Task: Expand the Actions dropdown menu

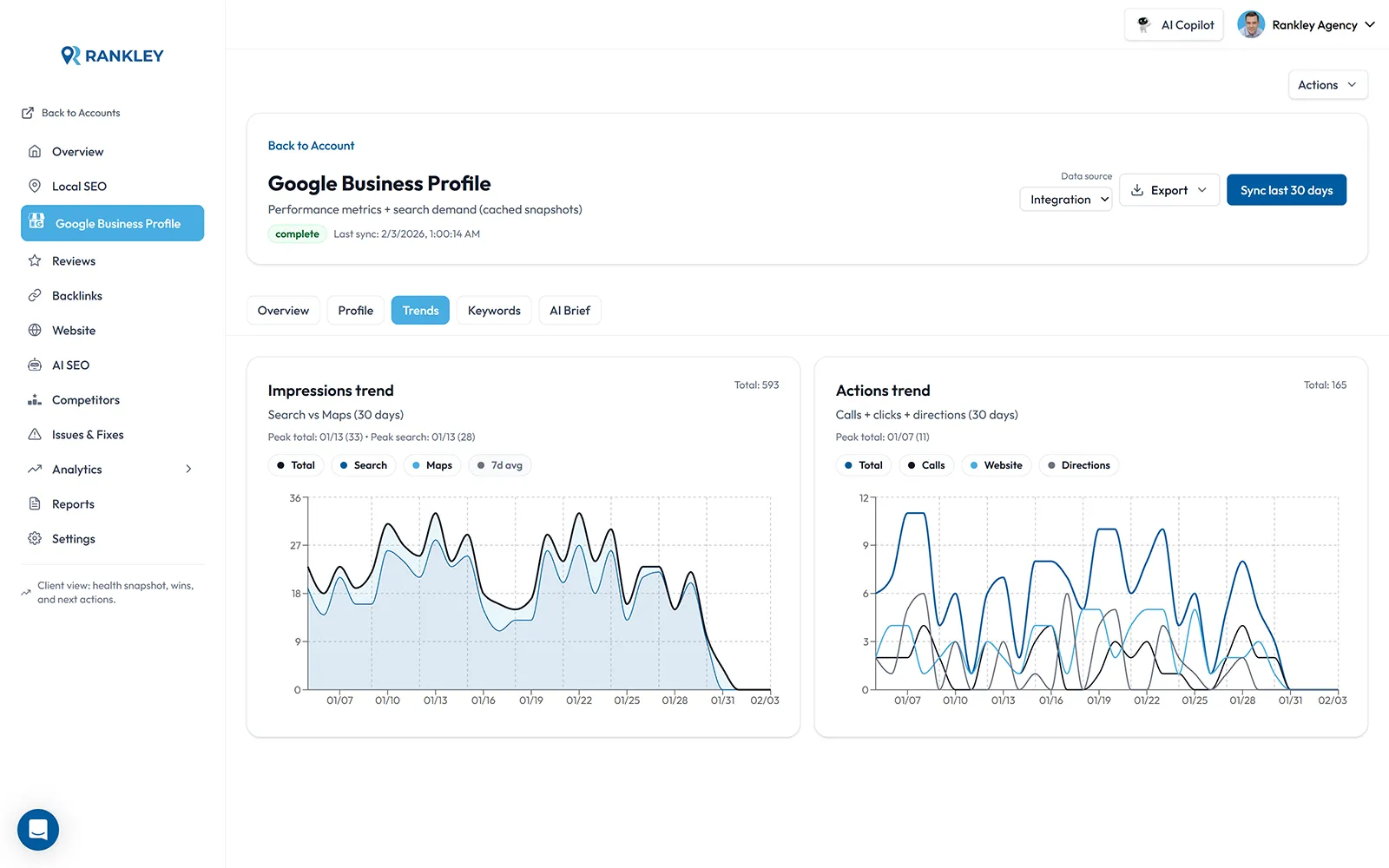Action: coord(1327,84)
